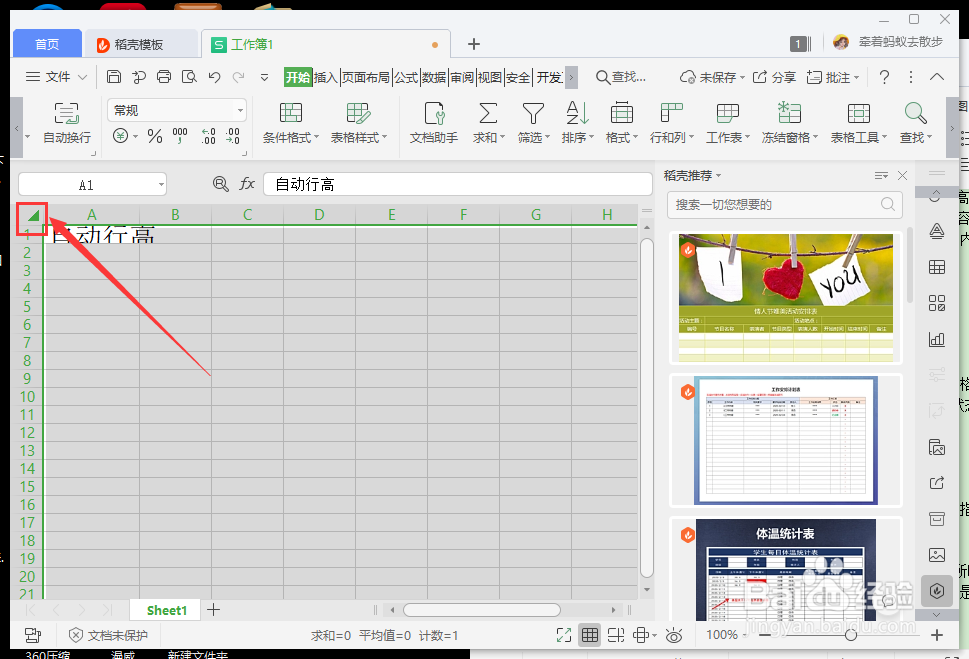
Task: Click the 批注 comments button
Action: click(833, 77)
